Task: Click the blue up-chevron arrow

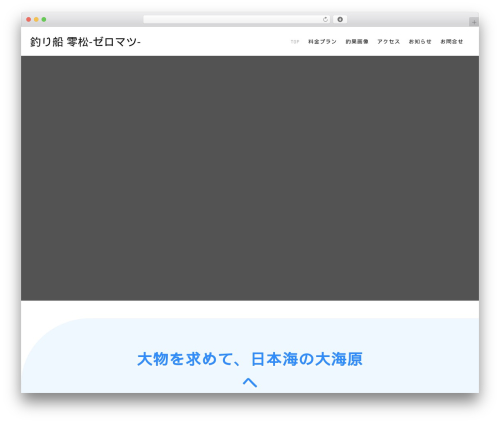Action: (250, 382)
